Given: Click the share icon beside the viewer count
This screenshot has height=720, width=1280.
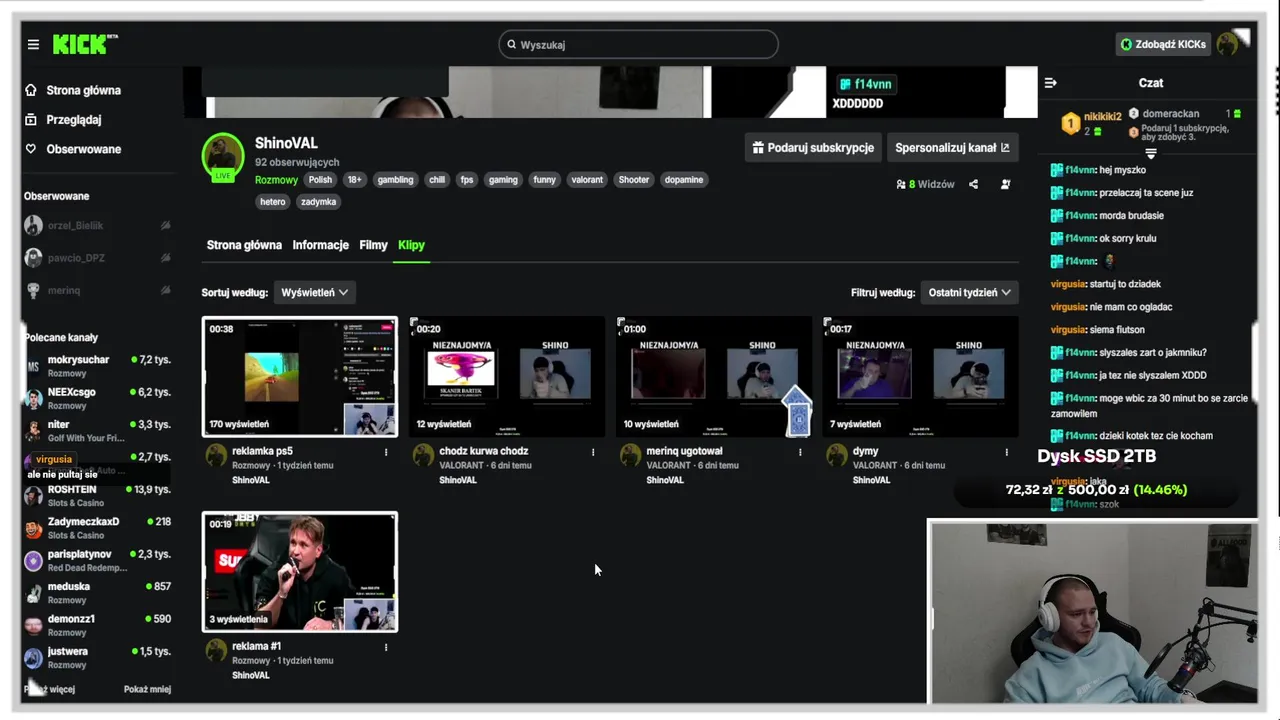Looking at the screenshot, I should [973, 184].
